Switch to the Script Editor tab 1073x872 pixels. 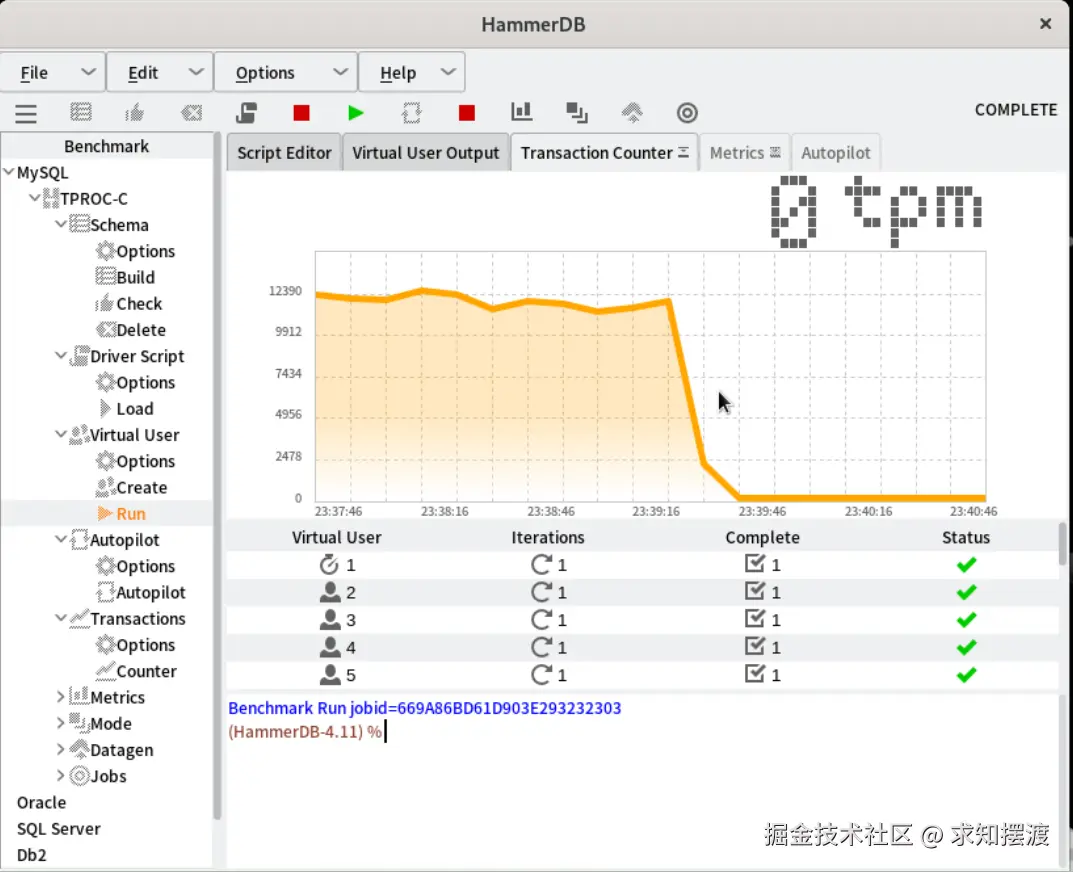pyautogui.click(x=284, y=153)
